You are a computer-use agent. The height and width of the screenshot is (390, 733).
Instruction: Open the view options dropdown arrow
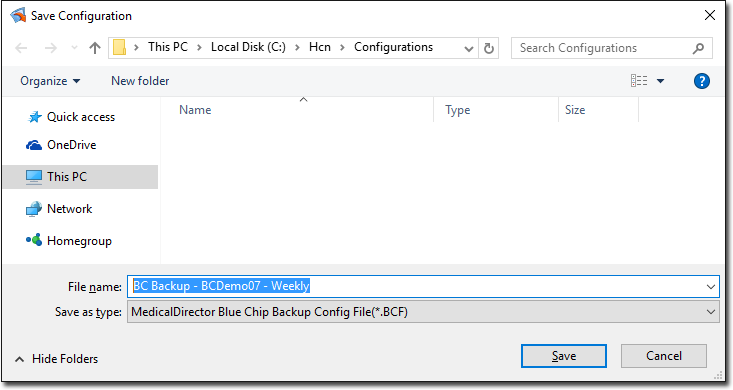pyautogui.click(x=661, y=81)
